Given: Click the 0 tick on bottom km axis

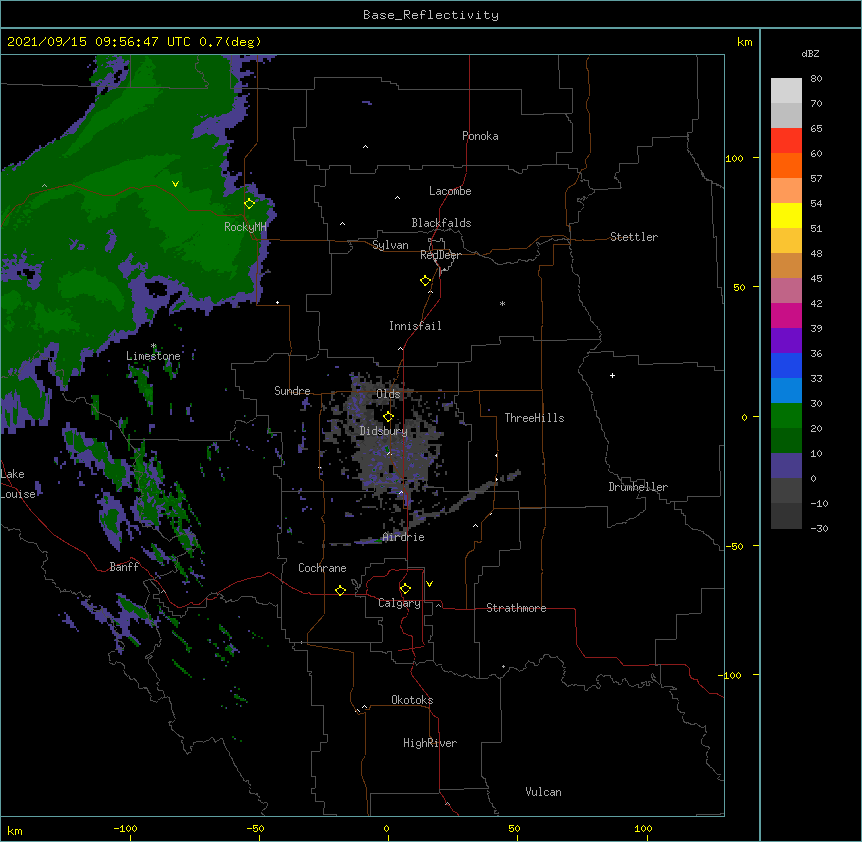Looking at the screenshot, I should tap(386, 828).
